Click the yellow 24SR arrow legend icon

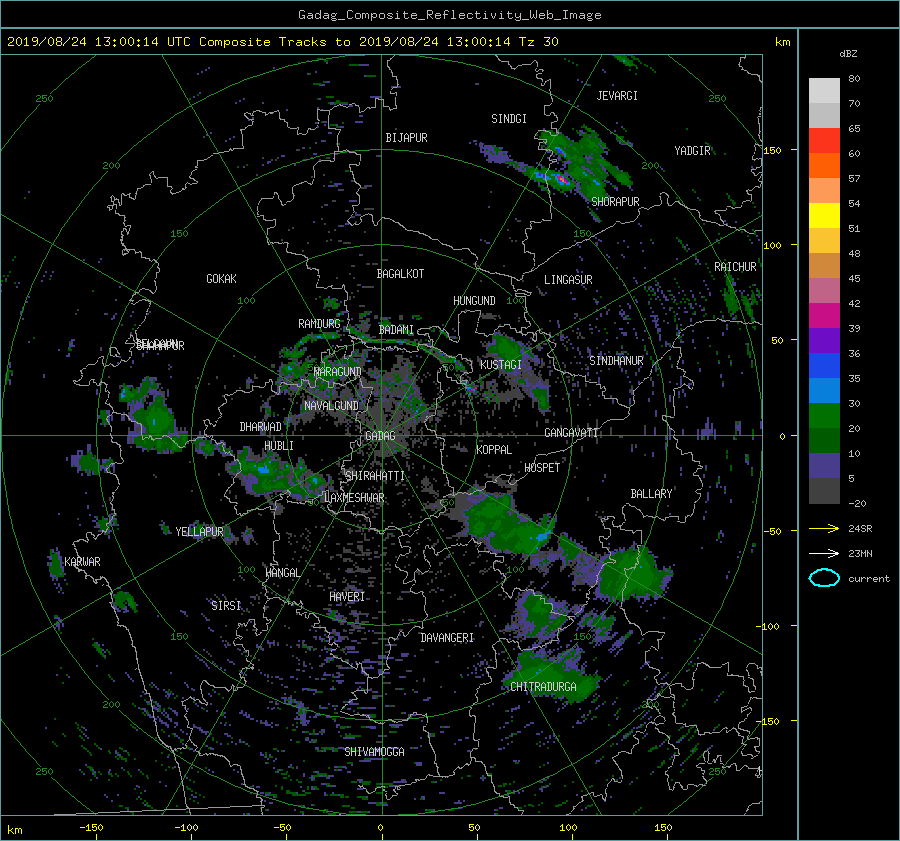click(x=824, y=528)
